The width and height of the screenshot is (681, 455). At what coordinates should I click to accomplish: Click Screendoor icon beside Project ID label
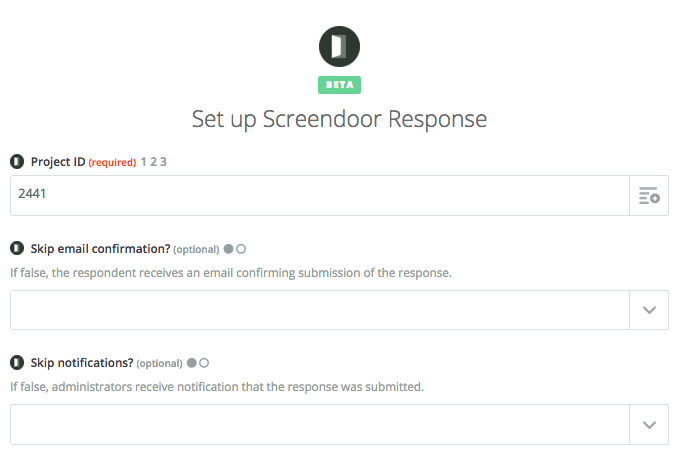(17, 162)
